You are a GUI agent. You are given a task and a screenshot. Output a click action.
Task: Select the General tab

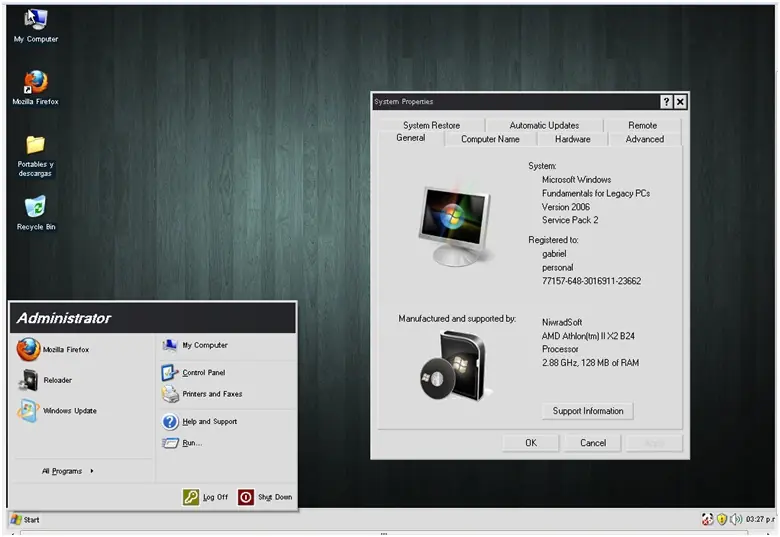tap(411, 138)
